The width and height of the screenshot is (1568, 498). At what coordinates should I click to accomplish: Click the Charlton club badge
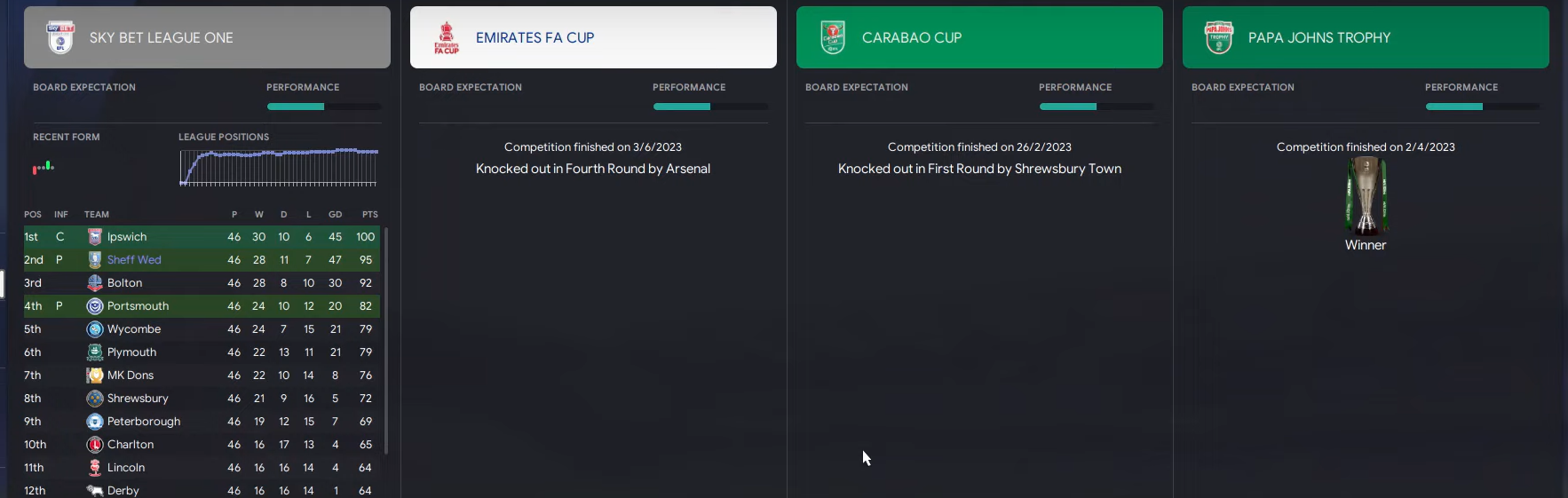[x=95, y=445]
